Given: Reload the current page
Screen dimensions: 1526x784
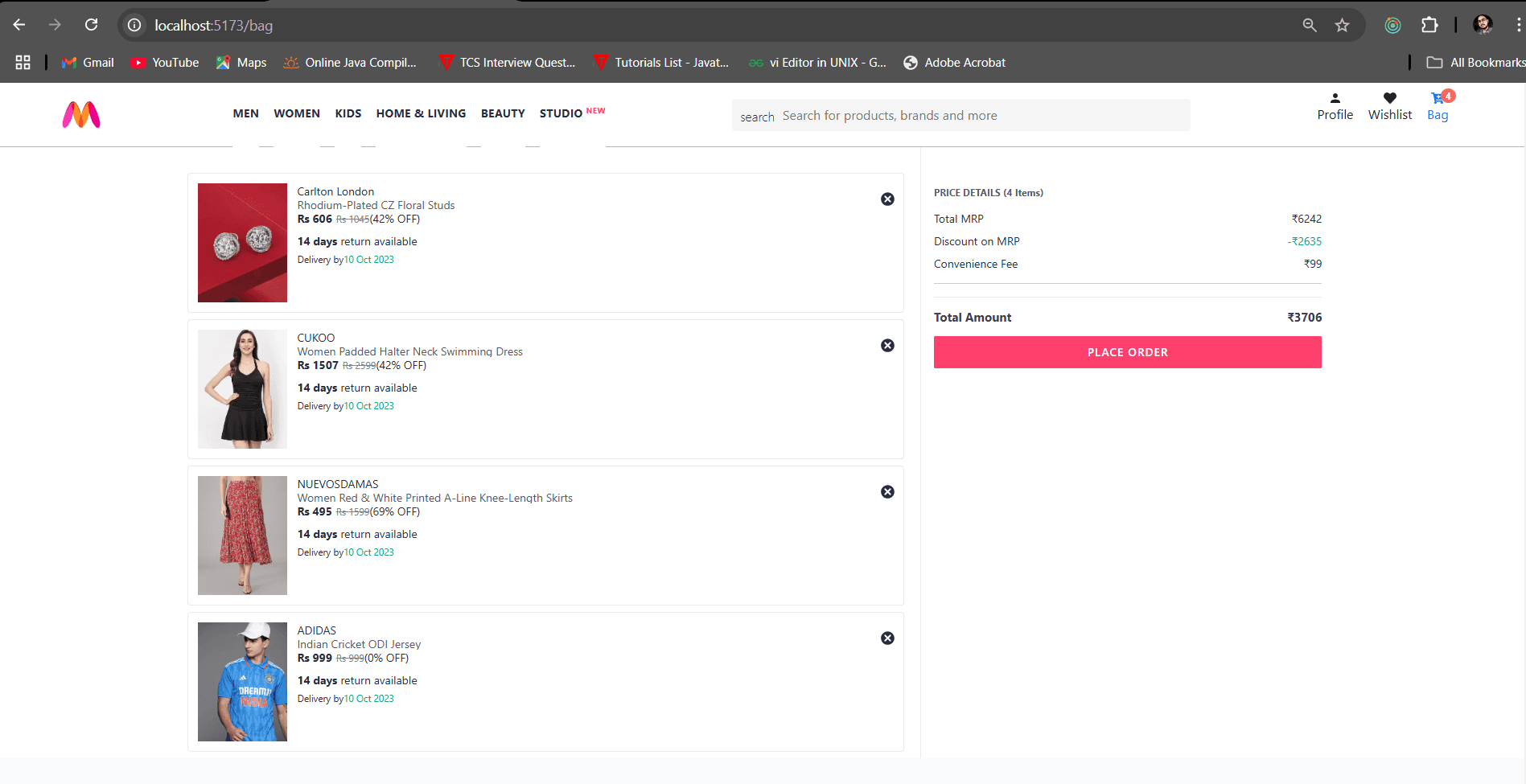Looking at the screenshot, I should coord(92,25).
